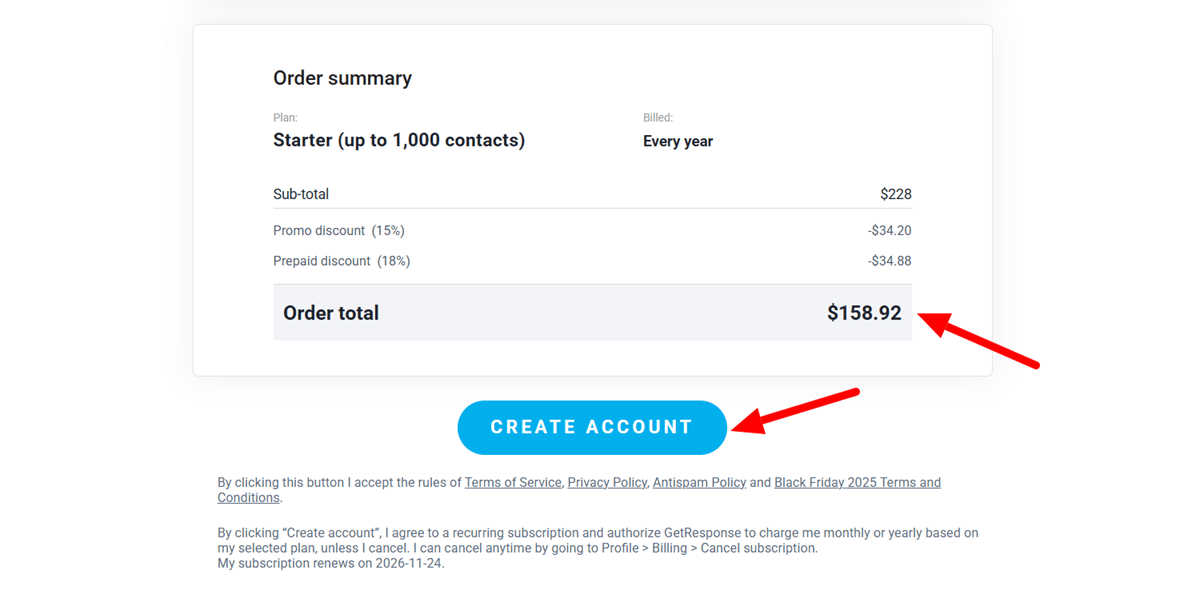The height and width of the screenshot is (600, 1200).
Task: Click the Every year billing text
Action: point(678,141)
